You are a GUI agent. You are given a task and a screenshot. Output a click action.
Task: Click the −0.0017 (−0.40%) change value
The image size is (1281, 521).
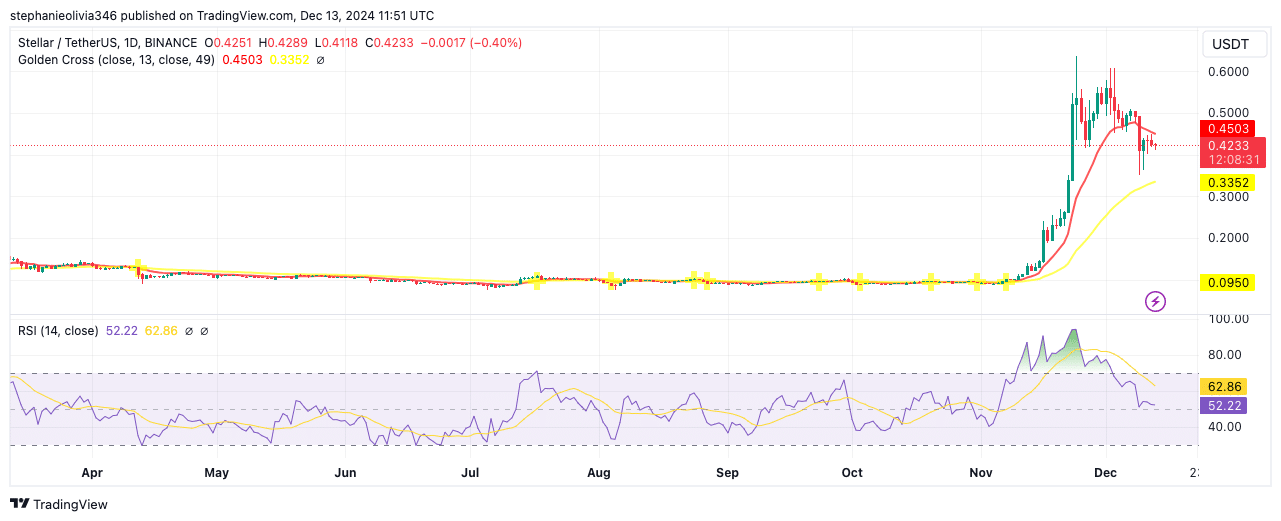(x=472, y=43)
